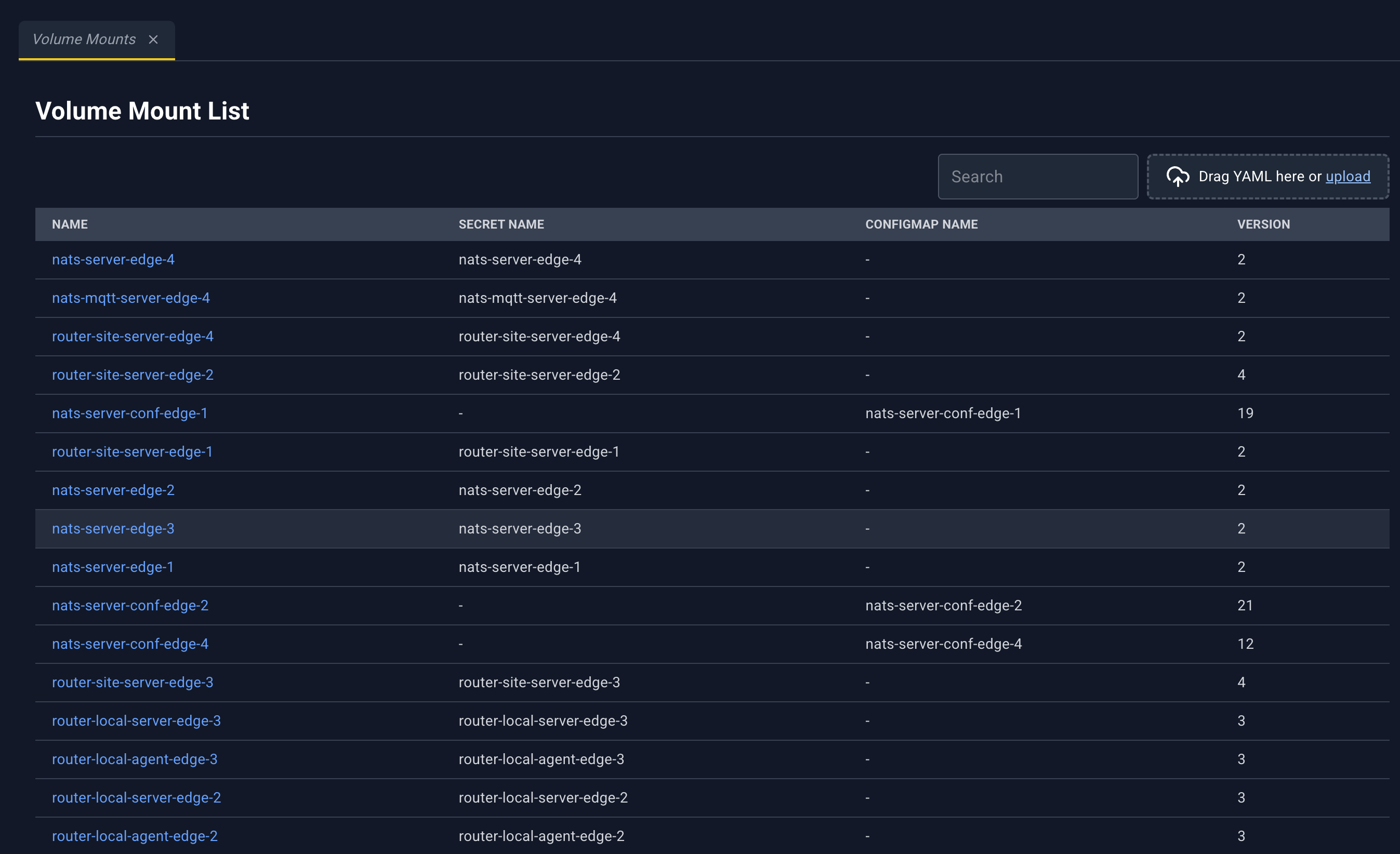Viewport: 1400px width, 854px height.
Task: Open router-local-server-edge-3 entry
Action: tap(136, 720)
